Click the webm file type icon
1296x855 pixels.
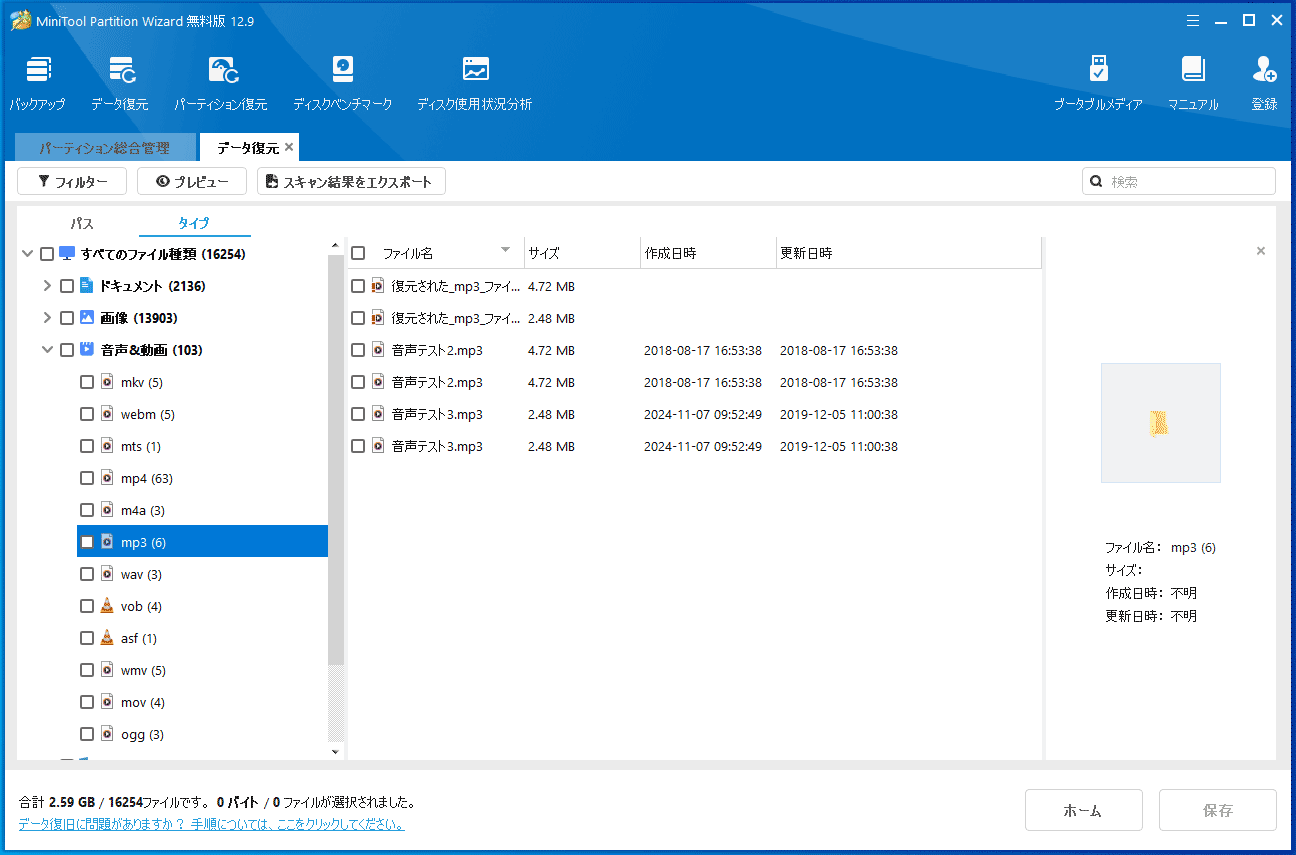108,414
